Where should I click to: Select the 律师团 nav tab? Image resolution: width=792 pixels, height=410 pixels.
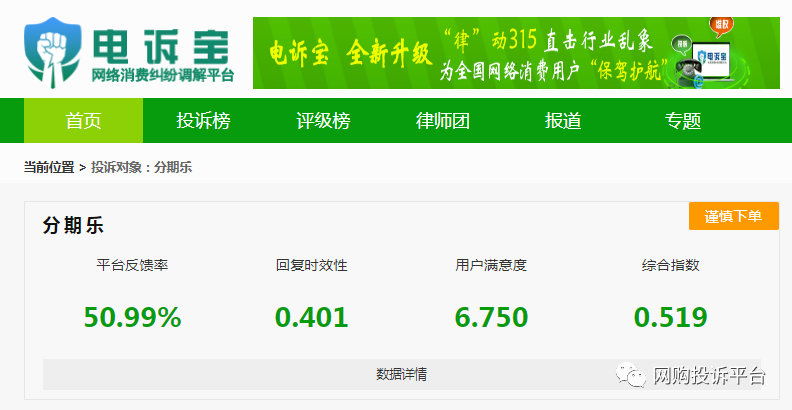443,121
